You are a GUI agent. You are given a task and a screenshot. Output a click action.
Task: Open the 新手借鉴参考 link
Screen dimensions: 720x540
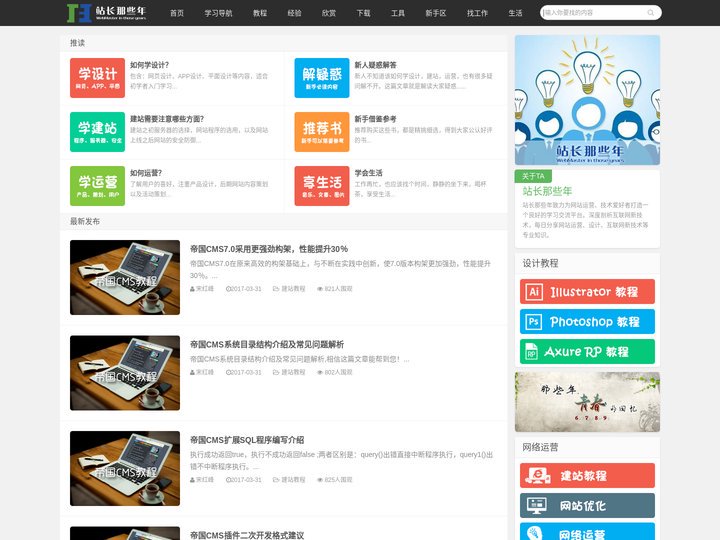376,119
